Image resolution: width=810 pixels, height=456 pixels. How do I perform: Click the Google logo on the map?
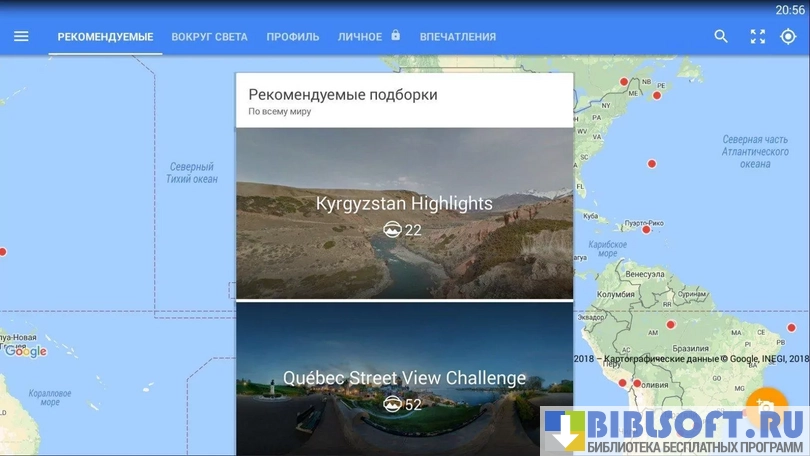click(x=26, y=351)
